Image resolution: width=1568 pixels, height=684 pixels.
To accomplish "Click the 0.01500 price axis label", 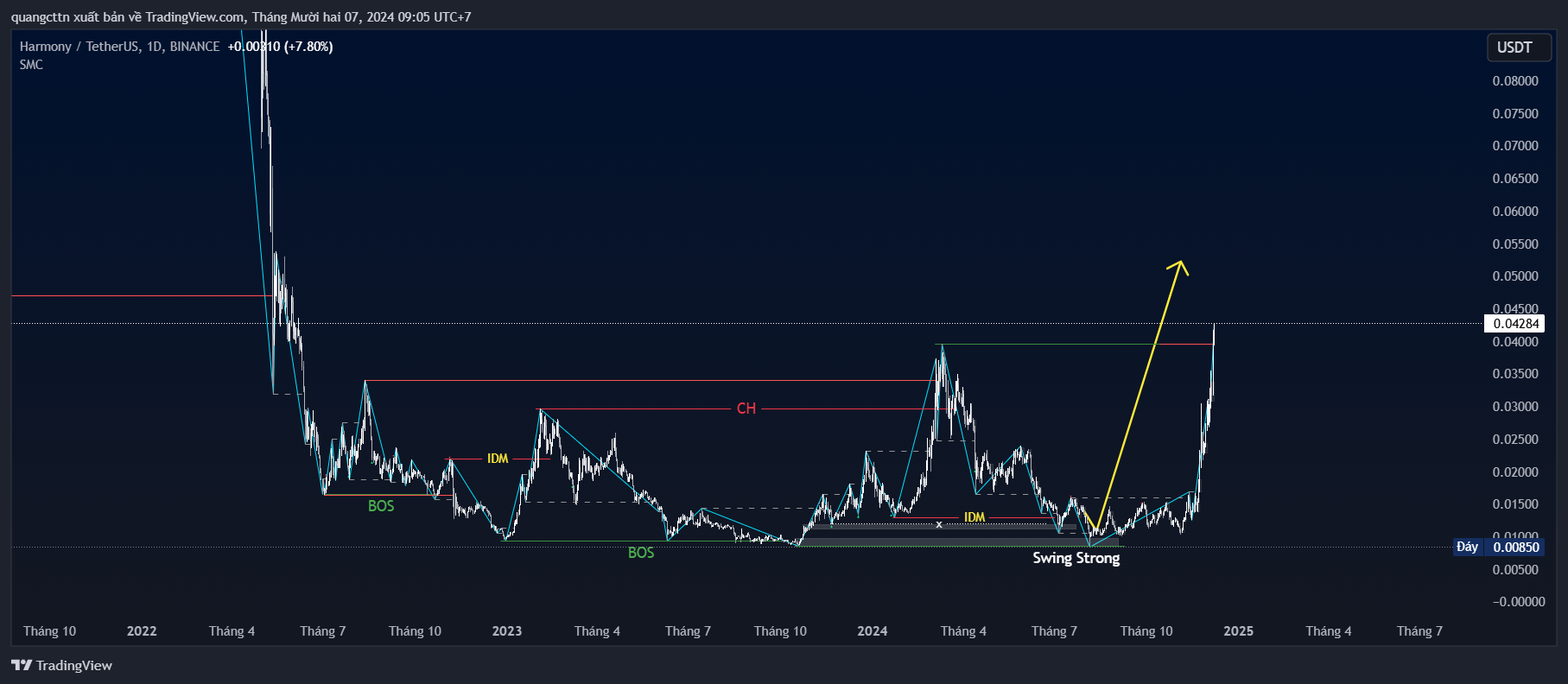I will coord(1515,504).
